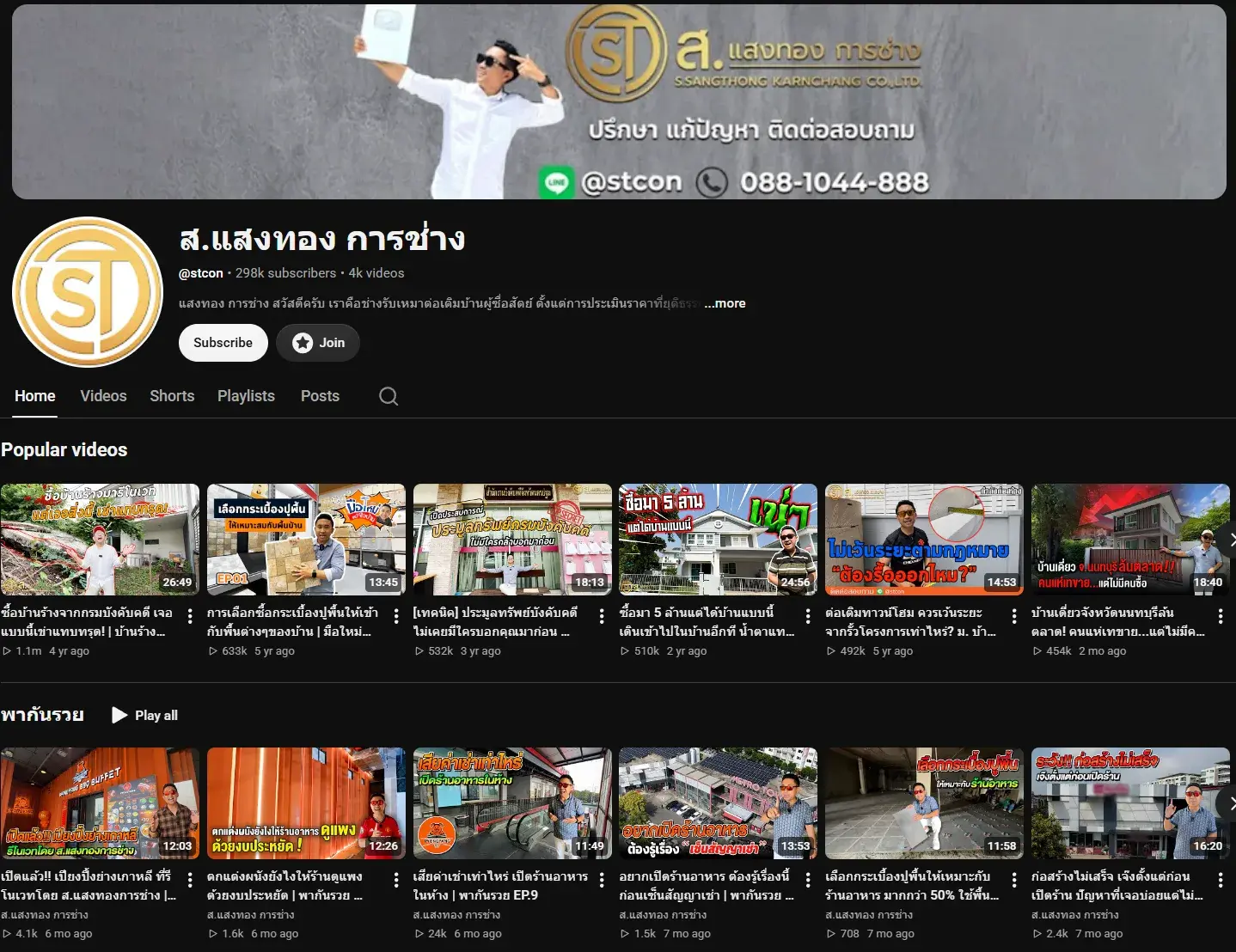Click channel name under the 4.1k views video
1236x952 pixels.
pos(45,915)
